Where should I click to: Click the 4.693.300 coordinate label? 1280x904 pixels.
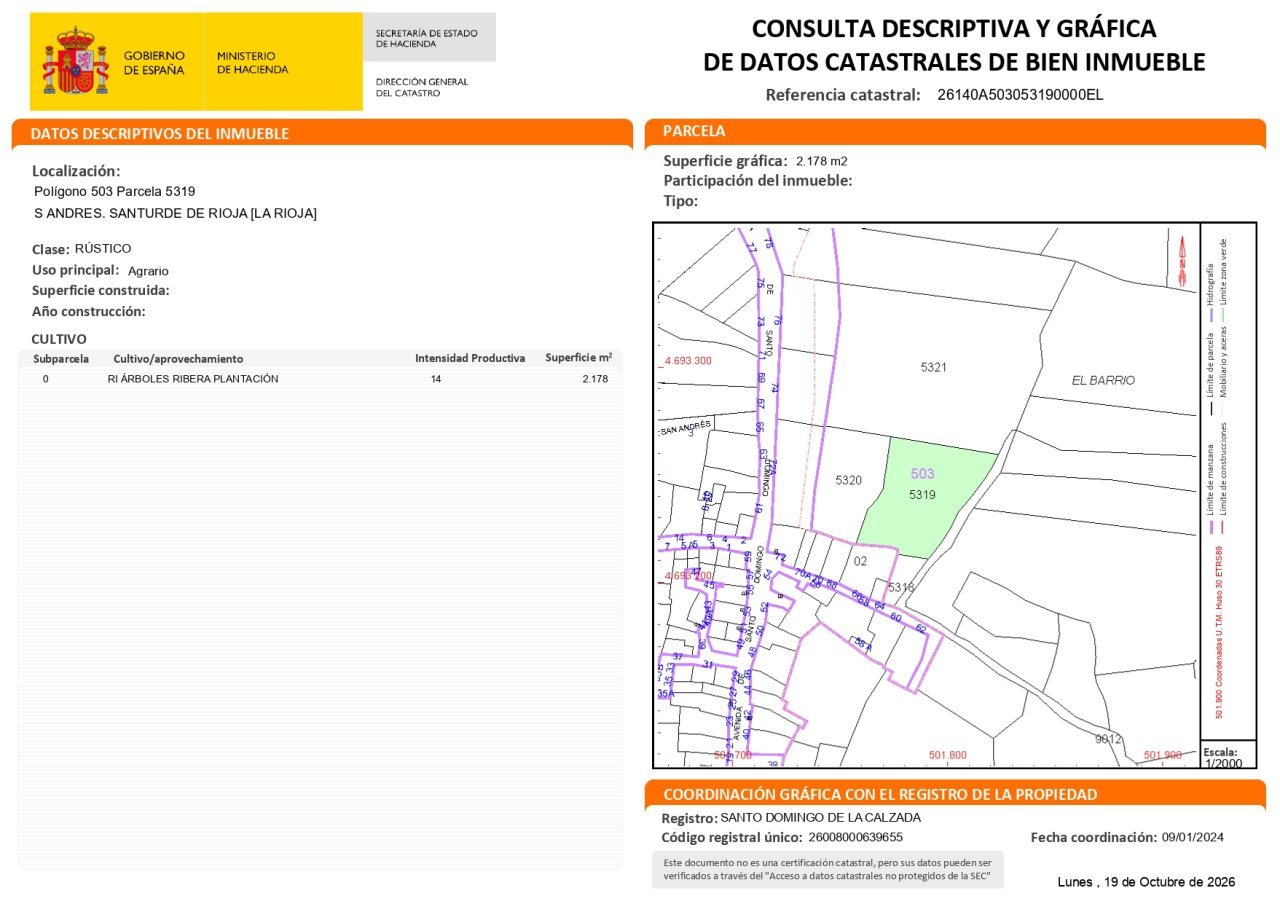tap(688, 360)
